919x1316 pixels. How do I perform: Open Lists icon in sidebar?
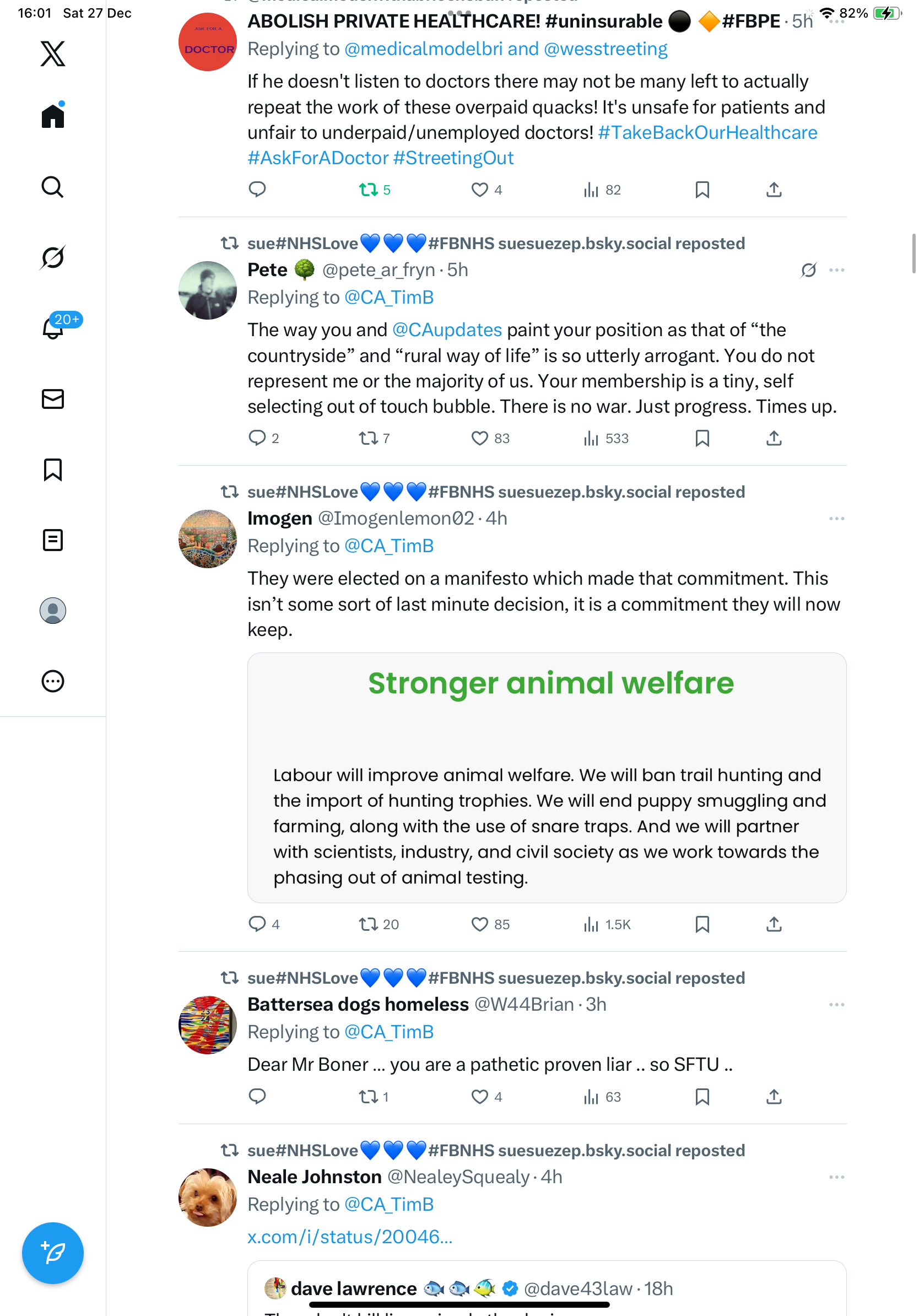53,540
